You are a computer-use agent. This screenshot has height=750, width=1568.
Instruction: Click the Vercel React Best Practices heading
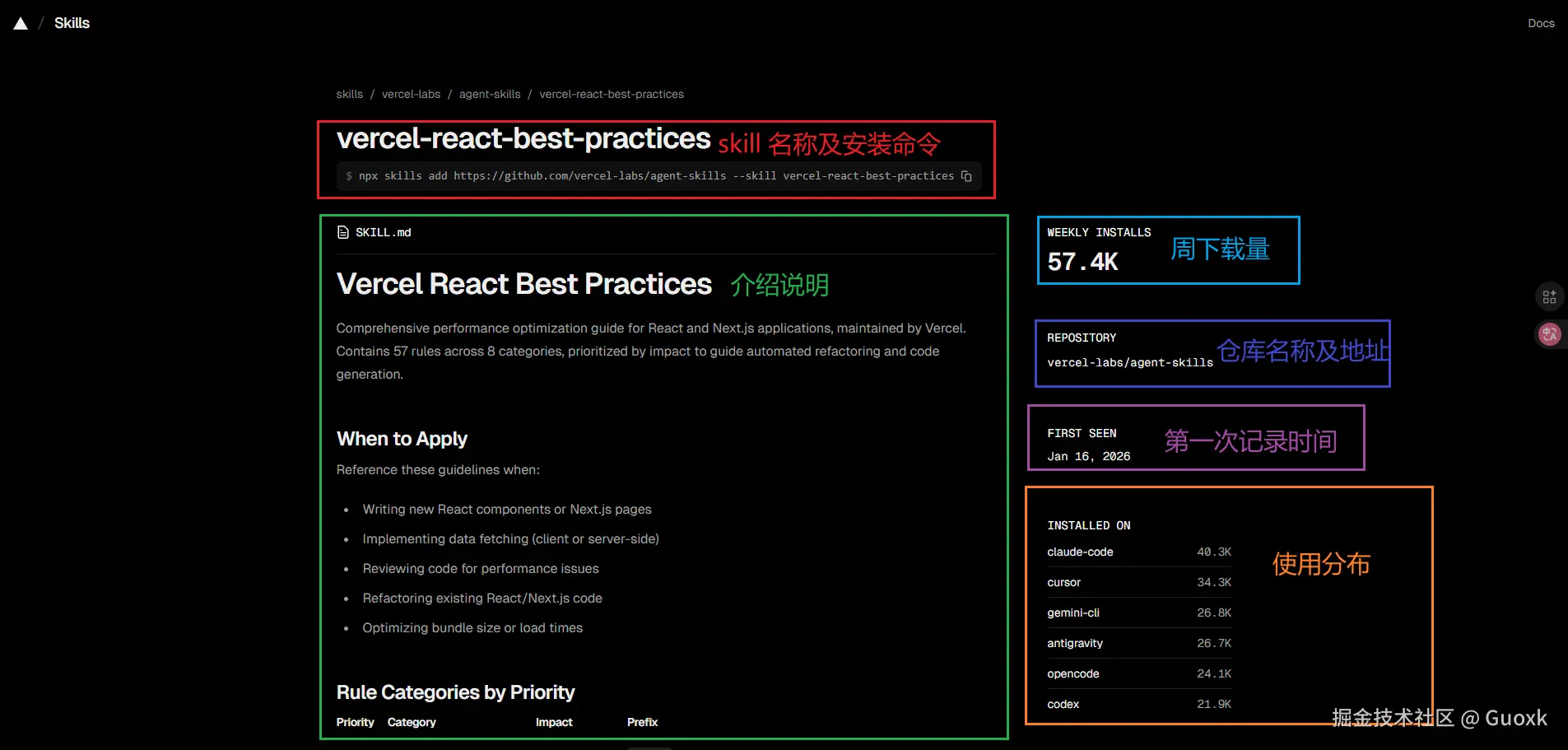(x=524, y=284)
